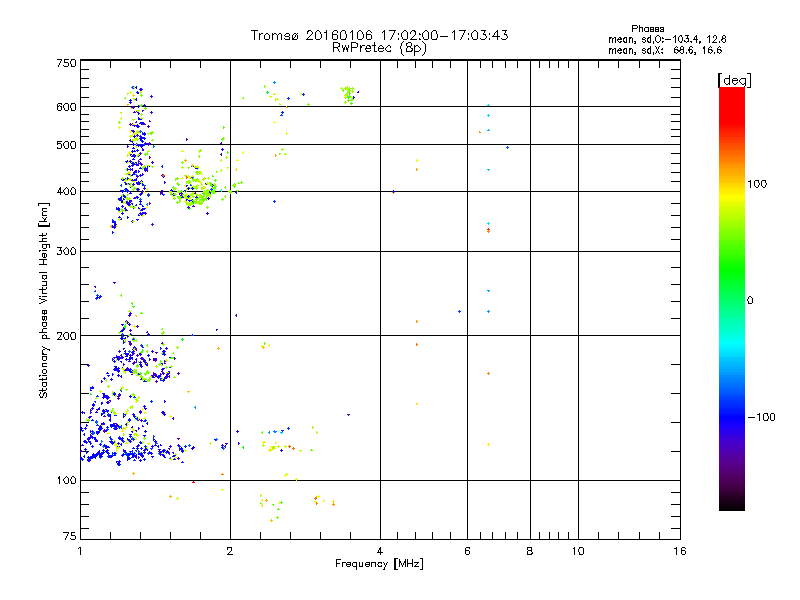Click the plot title 'Tromsø 20160106 17:02:00-17:03:43'

click(379, 35)
